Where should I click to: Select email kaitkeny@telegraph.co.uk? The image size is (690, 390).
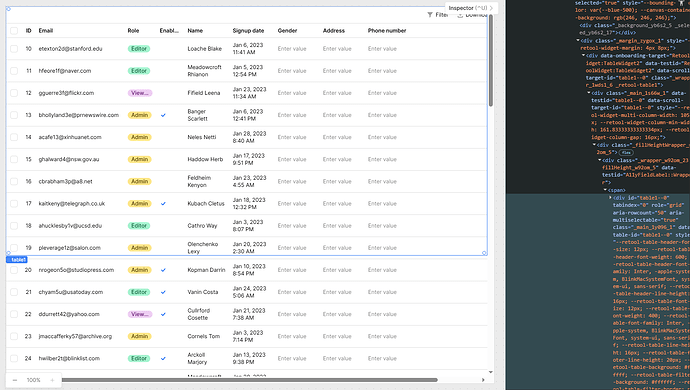point(72,204)
